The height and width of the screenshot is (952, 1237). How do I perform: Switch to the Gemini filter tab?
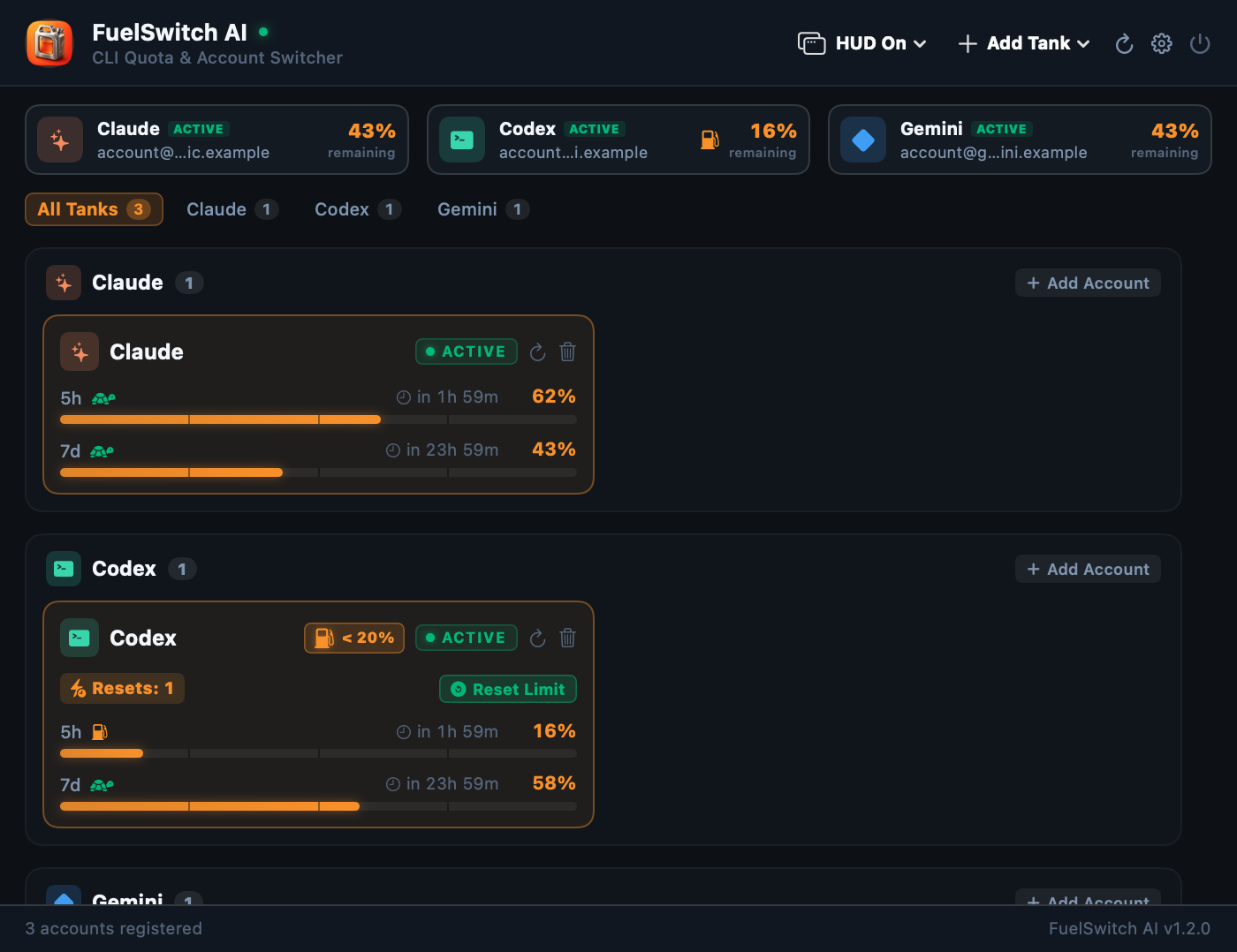tap(483, 209)
